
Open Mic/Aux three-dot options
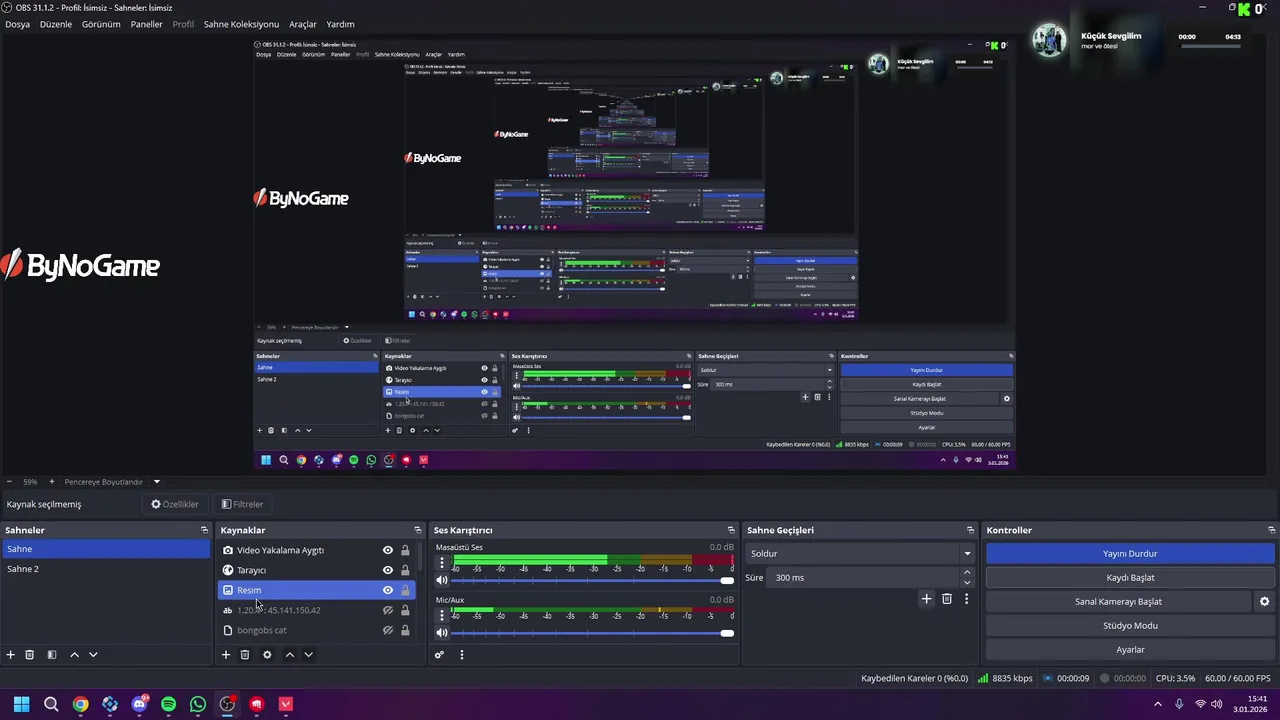click(442, 615)
